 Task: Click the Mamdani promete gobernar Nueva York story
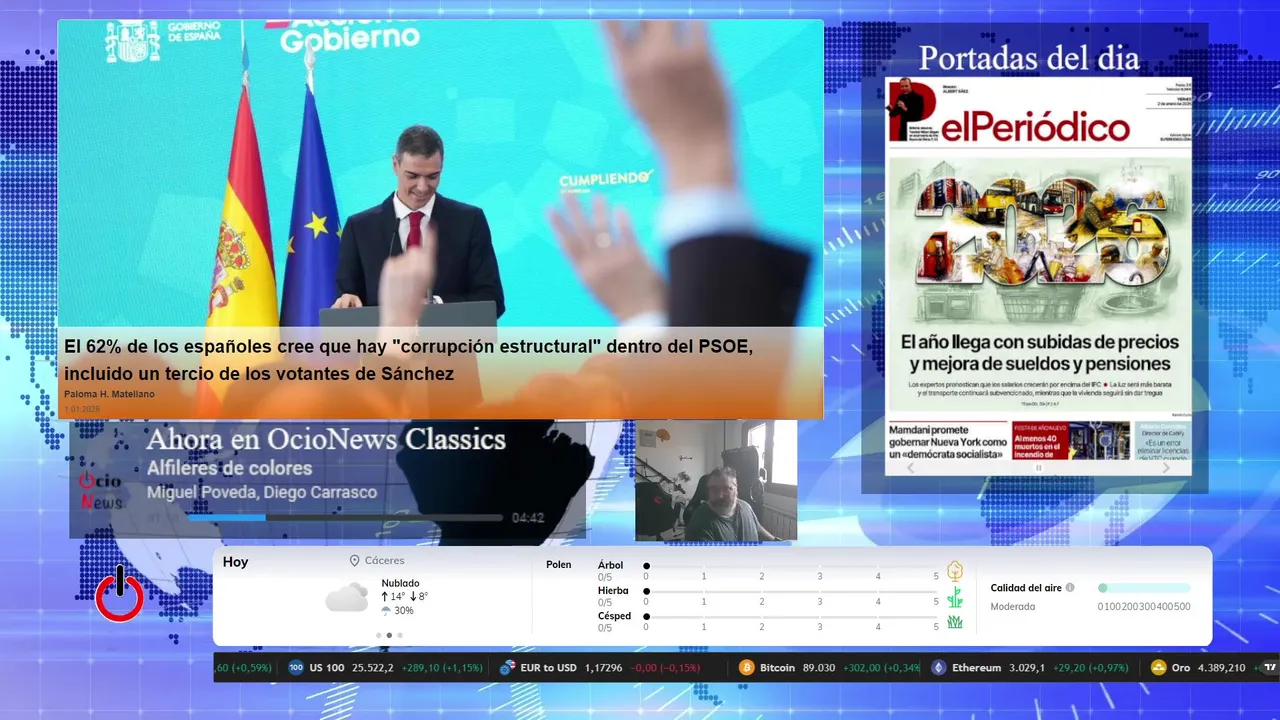(947, 441)
